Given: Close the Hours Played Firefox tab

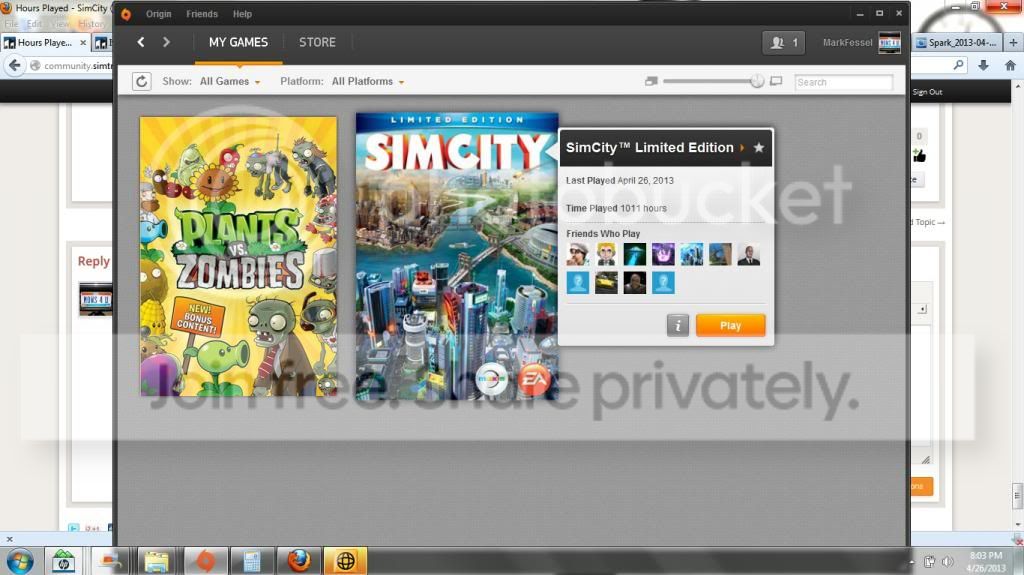Looking at the screenshot, I should tap(83, 42).
